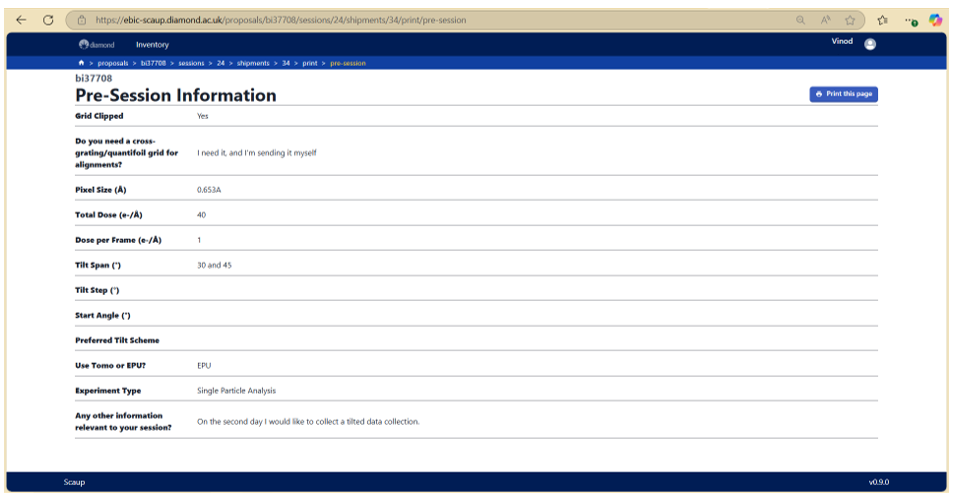Click the Use Tomo or EPU? label

110,365
